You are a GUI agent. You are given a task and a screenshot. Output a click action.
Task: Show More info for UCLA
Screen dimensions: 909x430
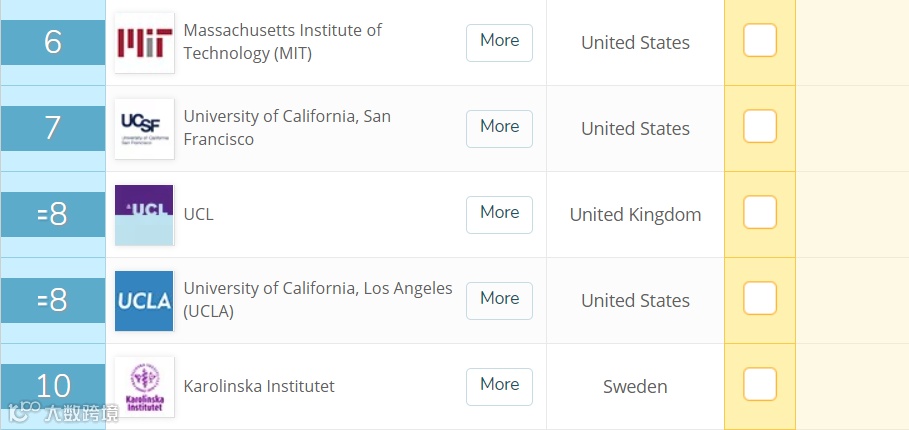point(499,300)
